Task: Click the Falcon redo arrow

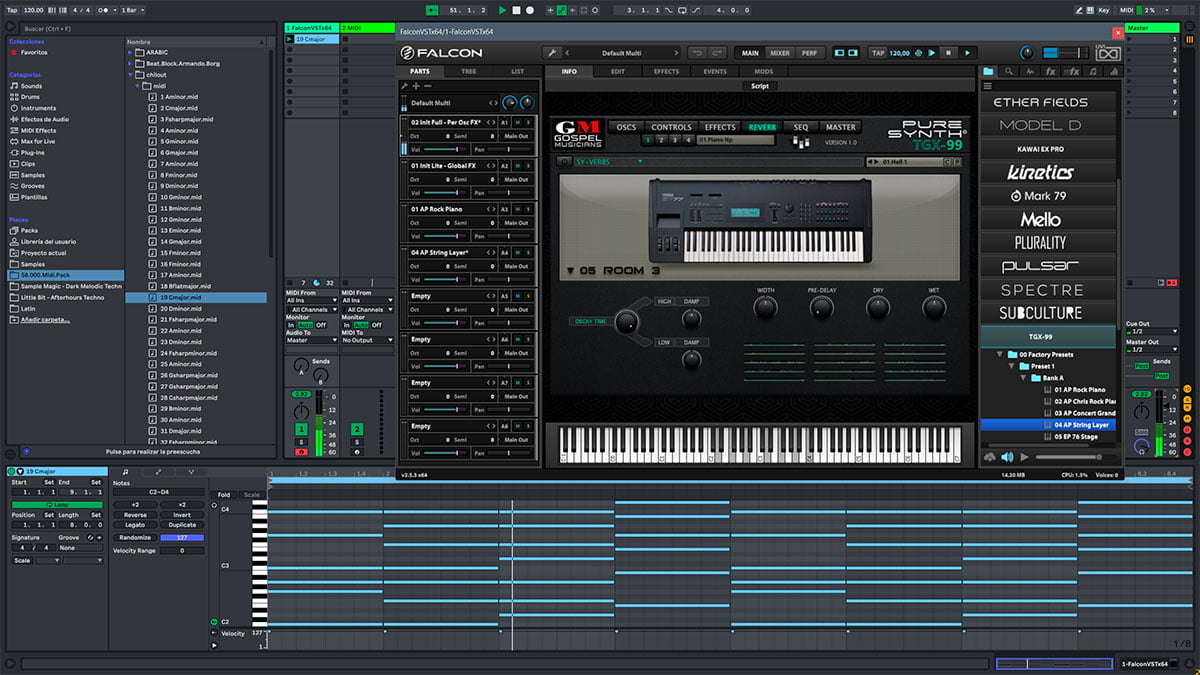Action: click(718, 53)
